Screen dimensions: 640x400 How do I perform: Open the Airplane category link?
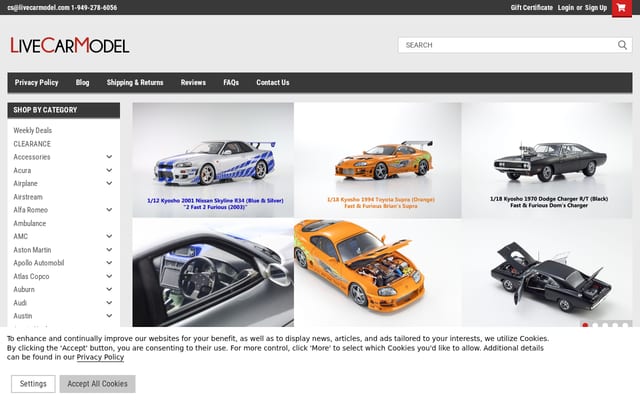coord(25,183)
